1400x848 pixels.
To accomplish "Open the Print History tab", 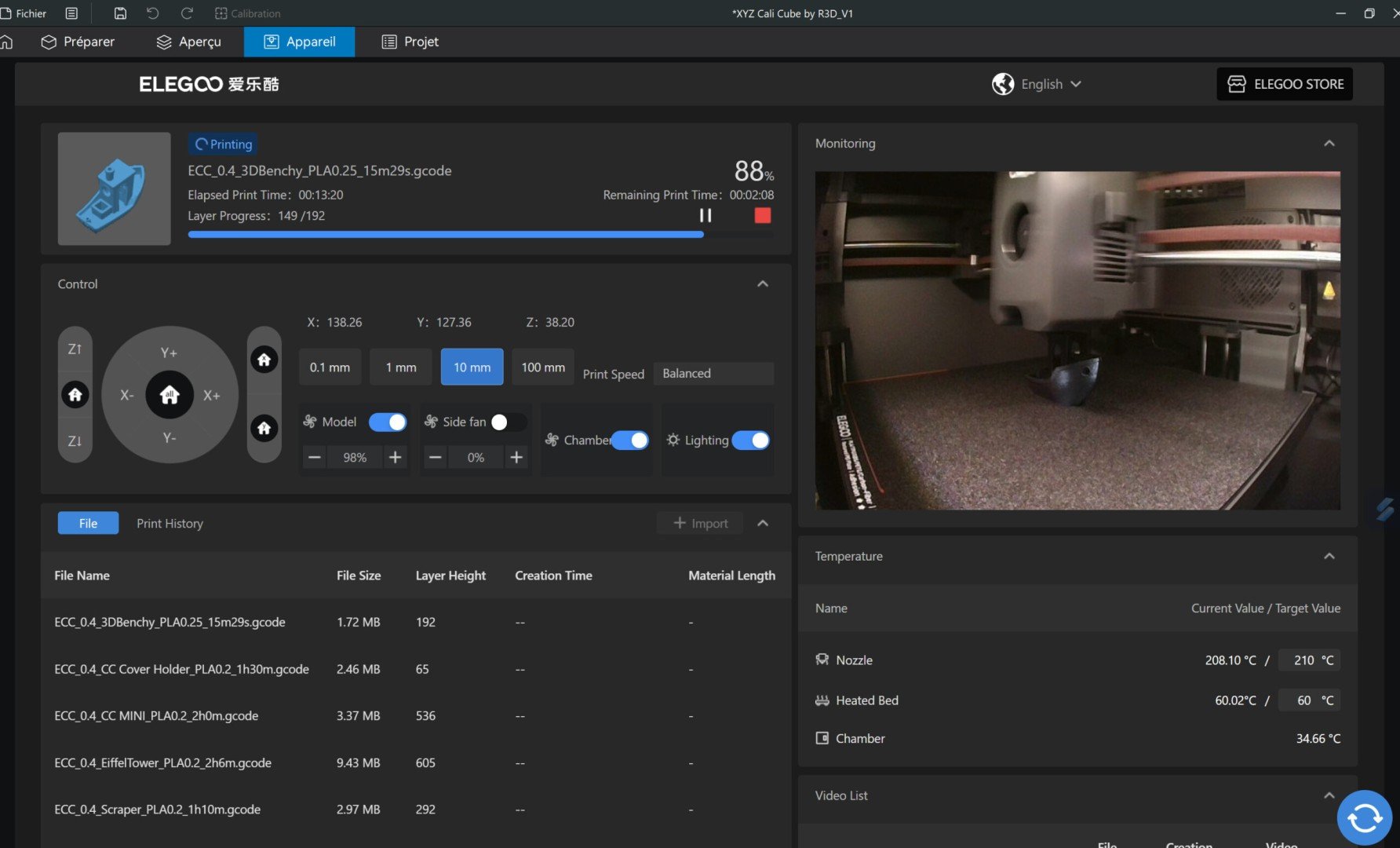I will [x=170, y=524].
